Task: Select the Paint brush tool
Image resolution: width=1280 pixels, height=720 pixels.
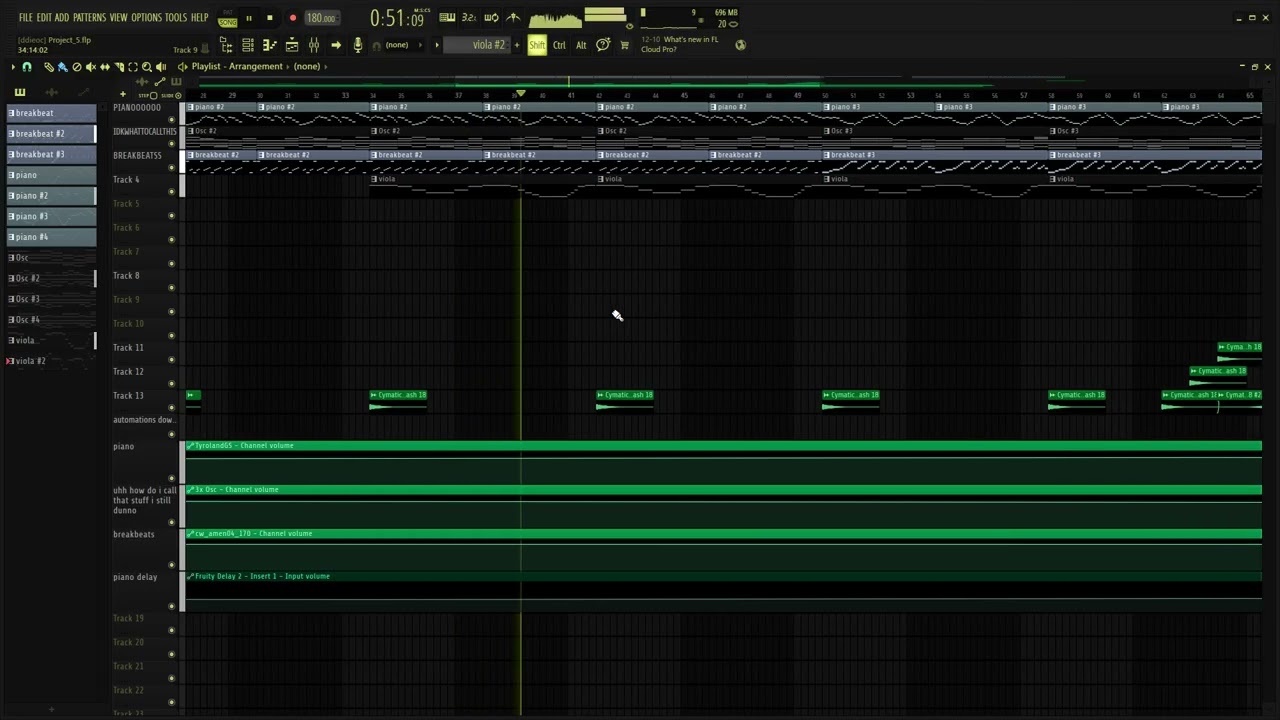Action: (x=62, y=67)
